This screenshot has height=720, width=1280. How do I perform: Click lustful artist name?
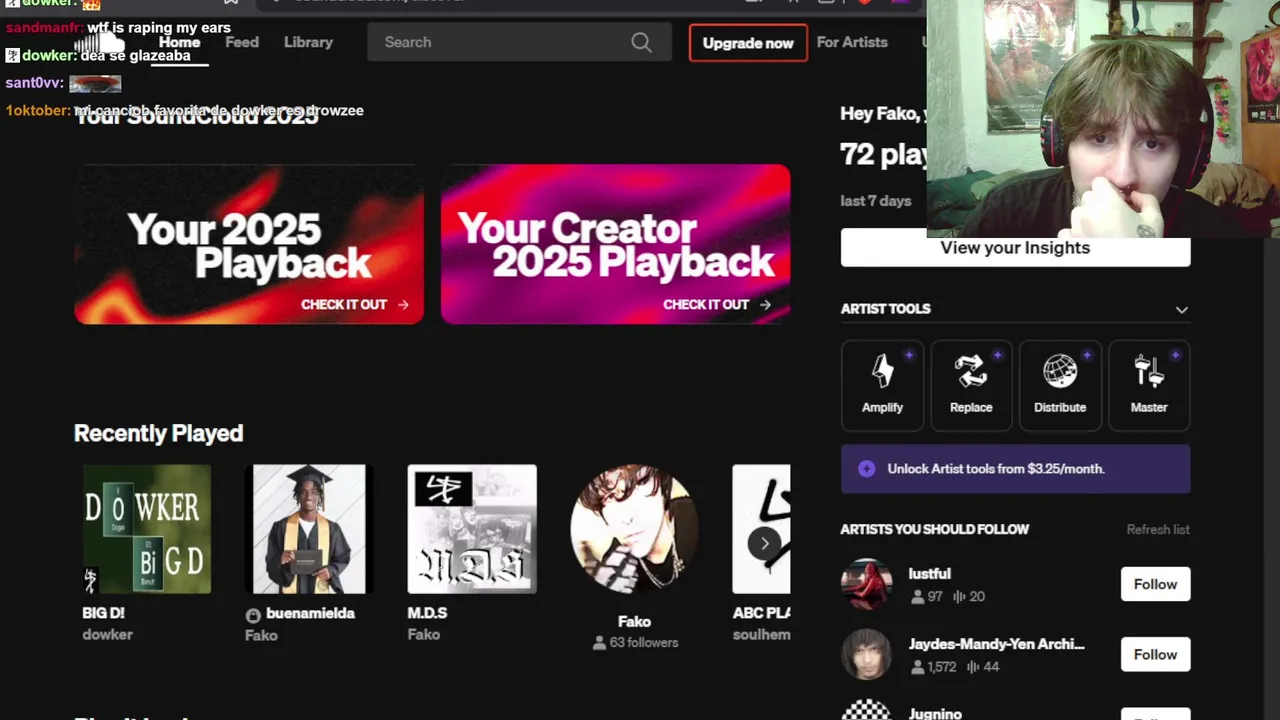(929, 574)
